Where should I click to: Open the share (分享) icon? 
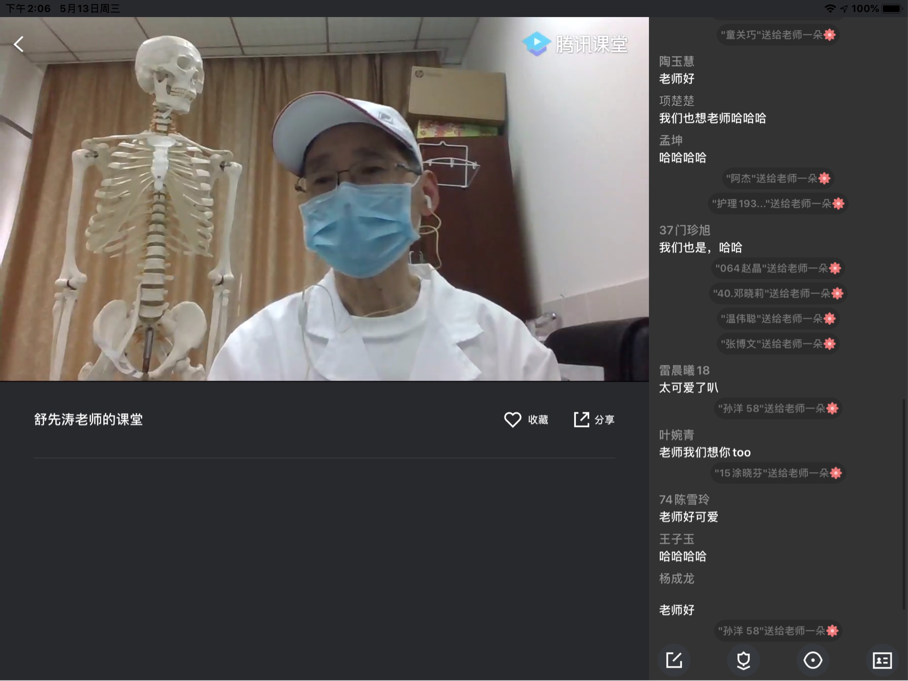pyautogui.click(x=581, y=420)
